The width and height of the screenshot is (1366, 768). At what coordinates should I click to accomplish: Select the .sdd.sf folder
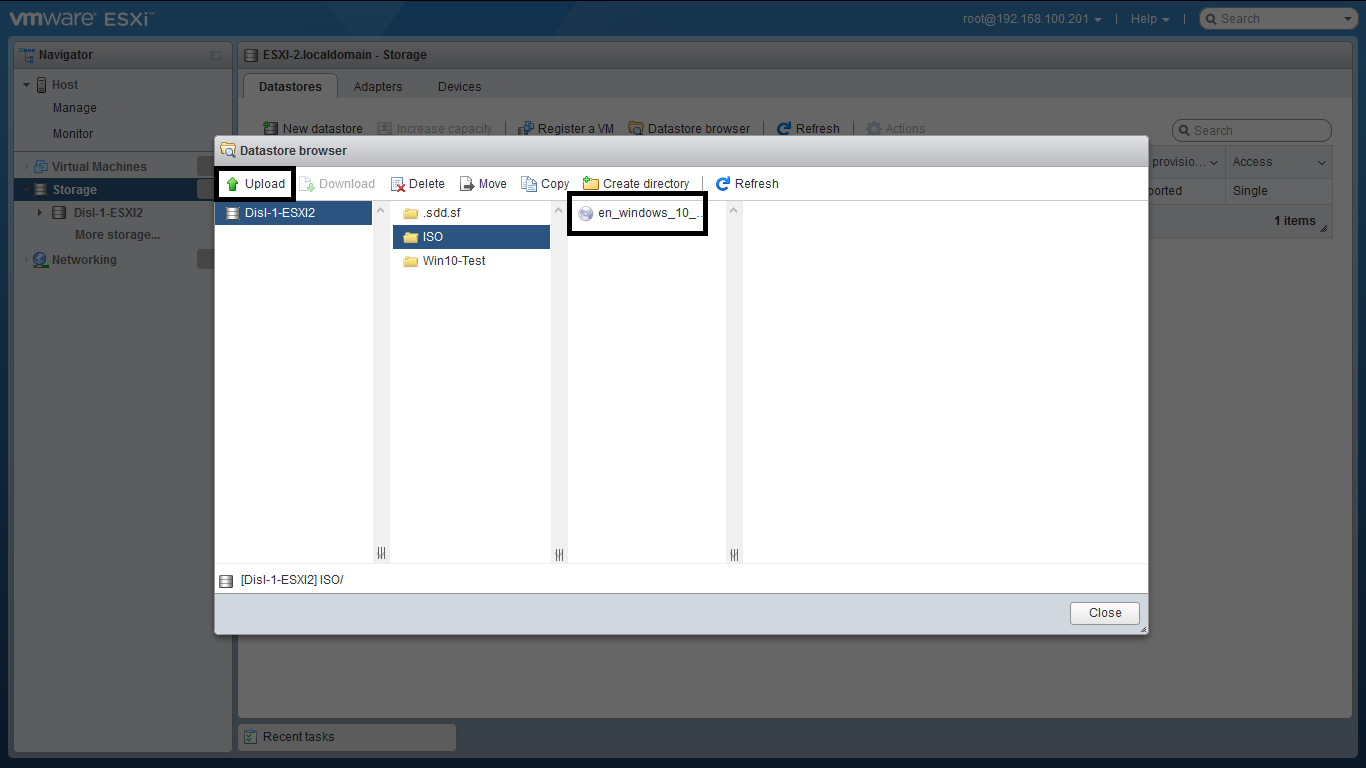click(x=441, y=213)
